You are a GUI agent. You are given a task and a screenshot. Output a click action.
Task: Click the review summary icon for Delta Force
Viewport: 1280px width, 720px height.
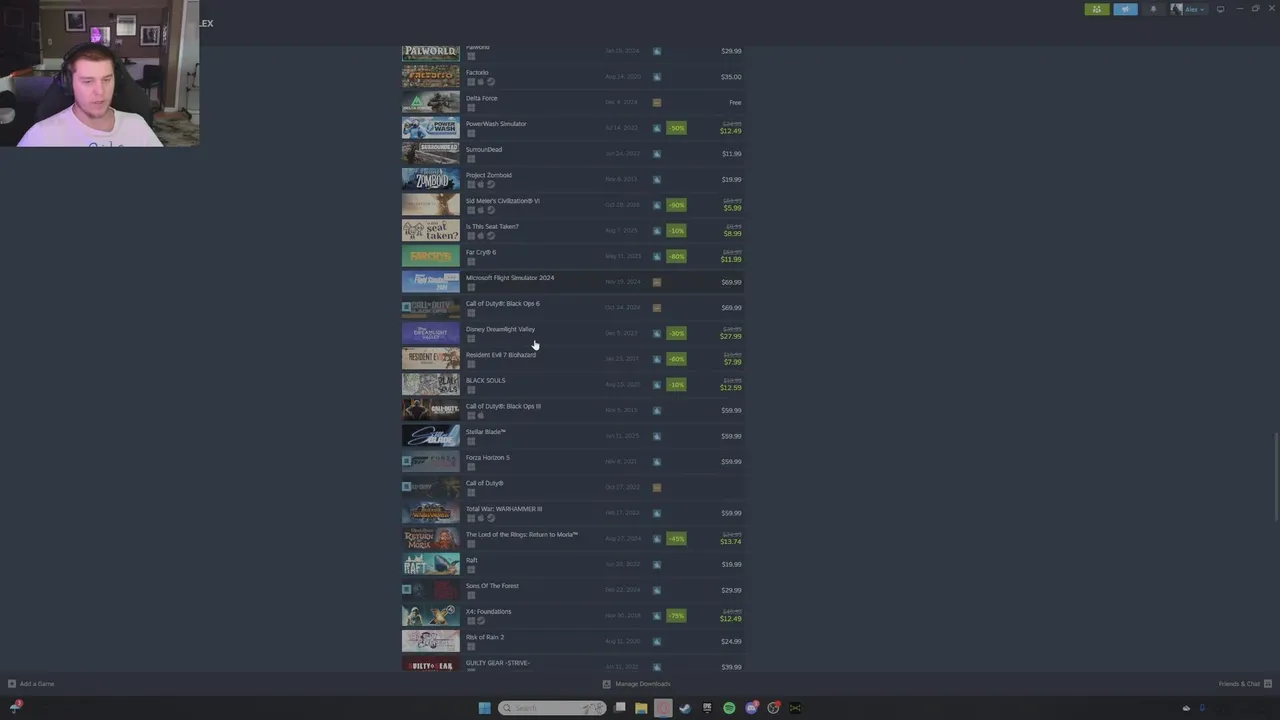(x=657, y=102)
